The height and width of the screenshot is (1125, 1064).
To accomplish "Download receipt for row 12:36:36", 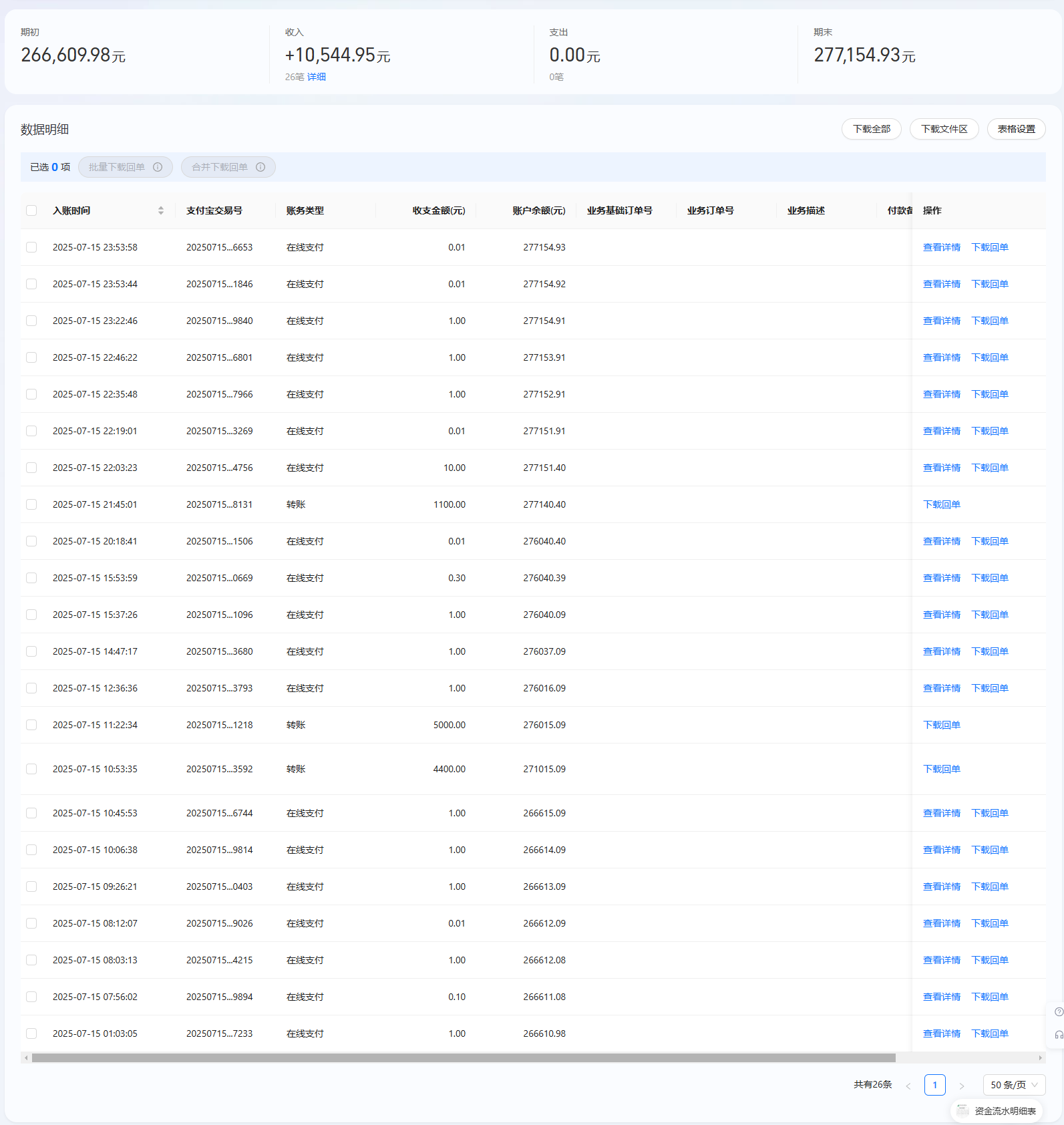I will (990, 688).
